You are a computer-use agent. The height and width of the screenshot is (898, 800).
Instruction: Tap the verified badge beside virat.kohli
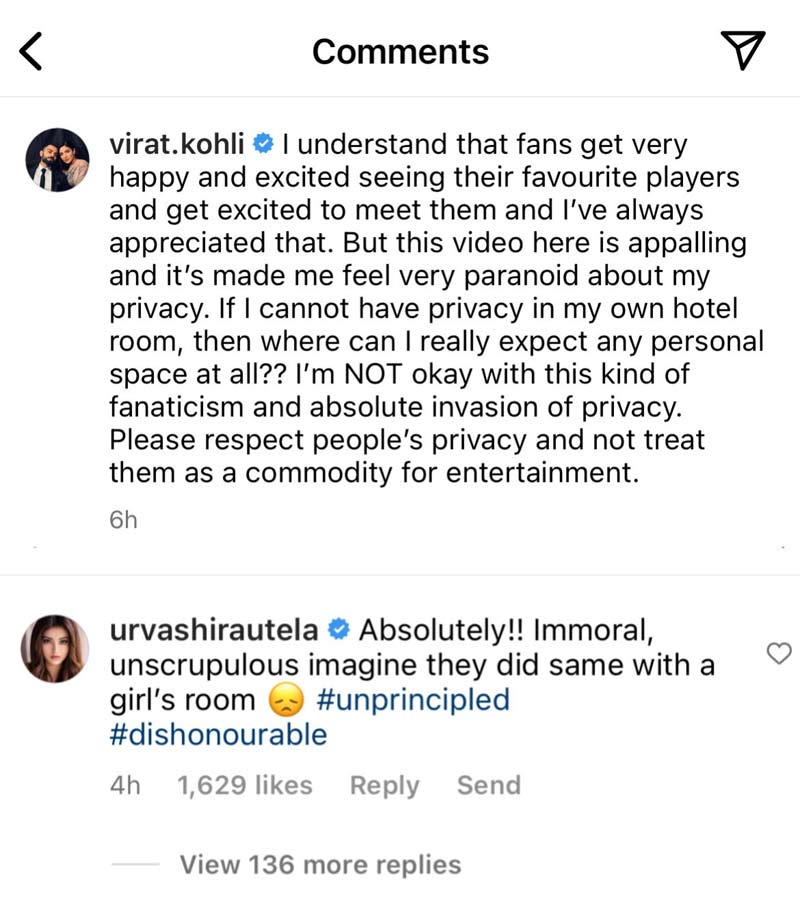pos(263,145)
